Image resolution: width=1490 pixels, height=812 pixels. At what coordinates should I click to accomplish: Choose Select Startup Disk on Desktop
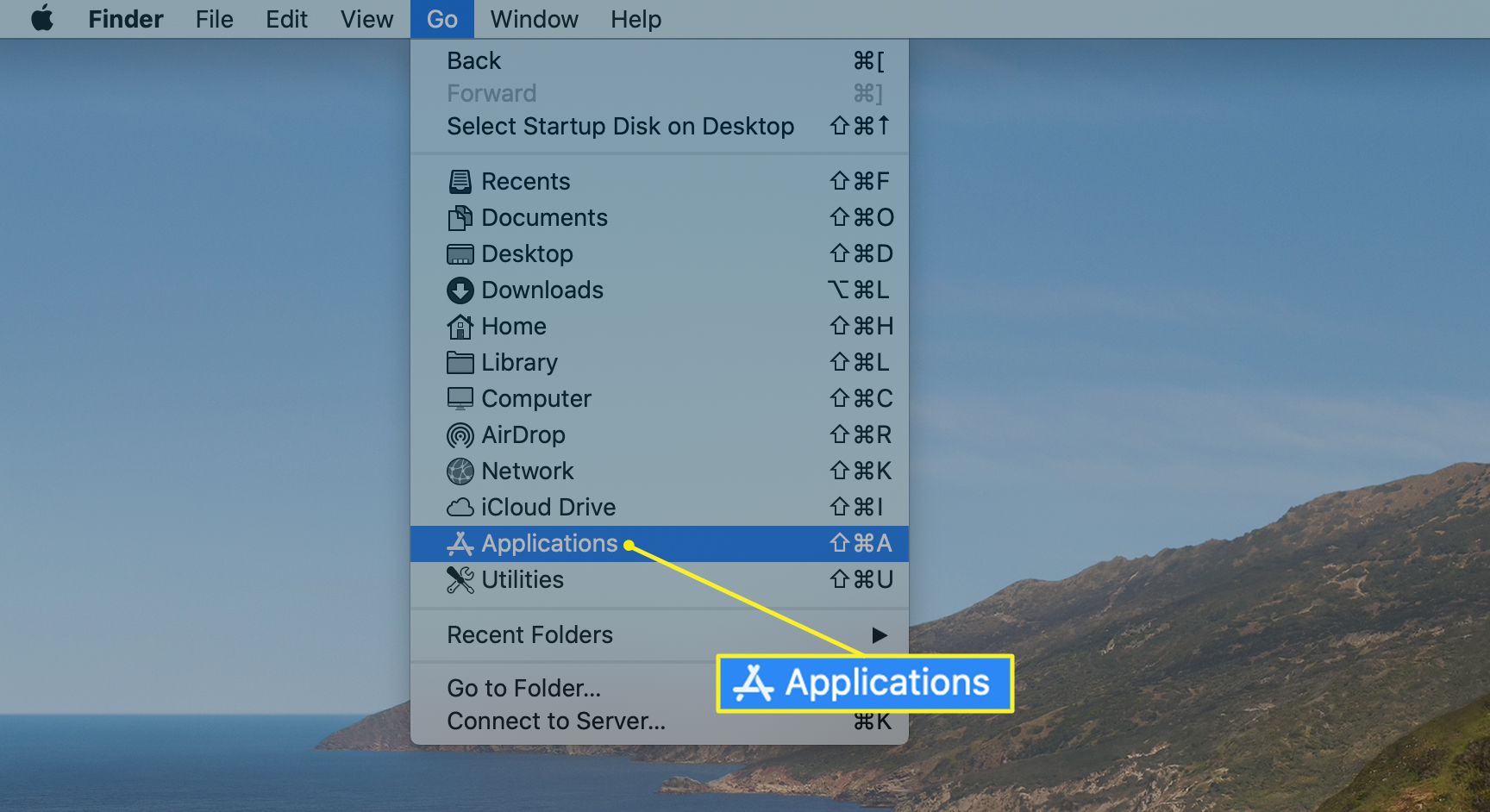pos(660,126)
